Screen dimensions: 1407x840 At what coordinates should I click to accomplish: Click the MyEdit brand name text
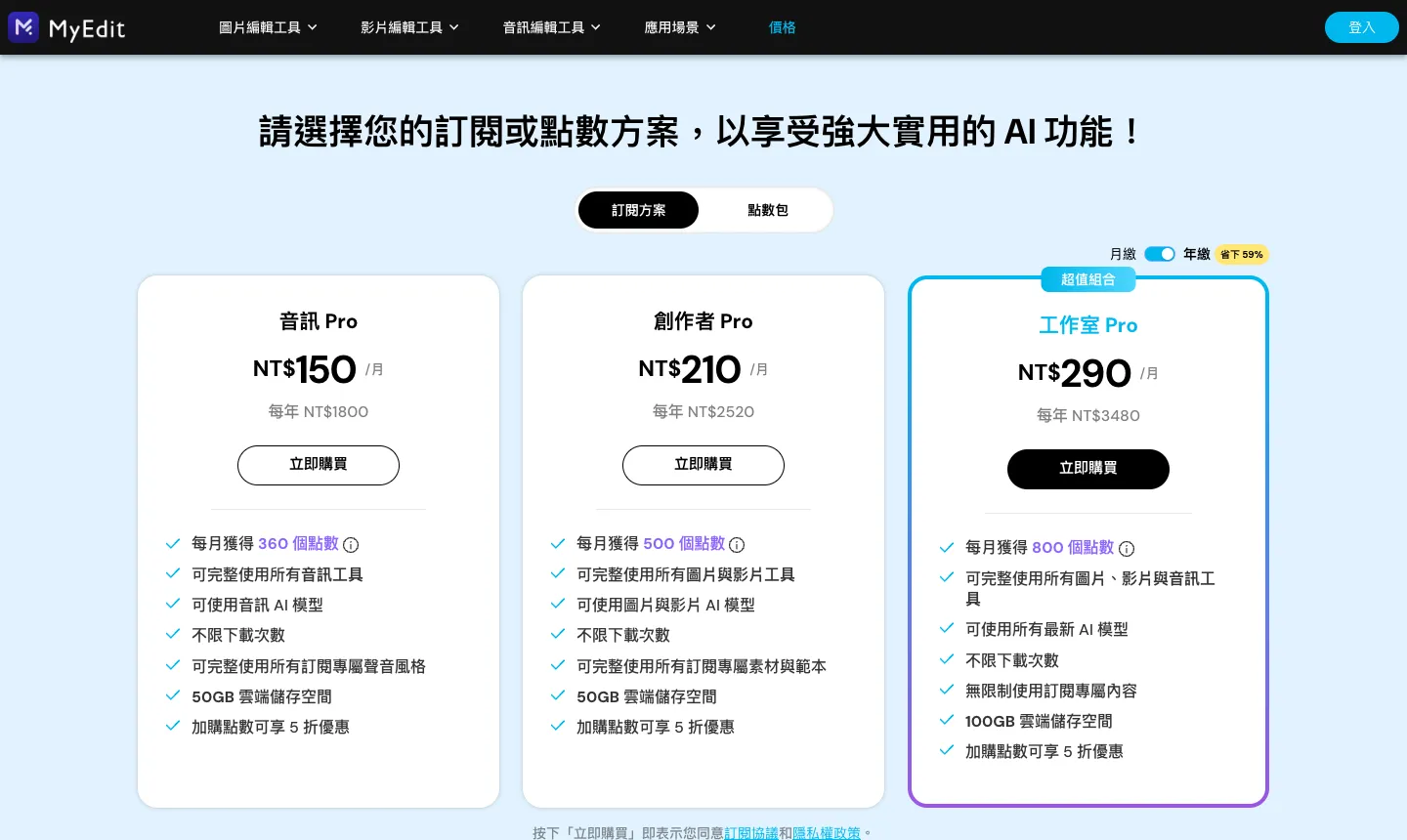(x=87, y=29)
